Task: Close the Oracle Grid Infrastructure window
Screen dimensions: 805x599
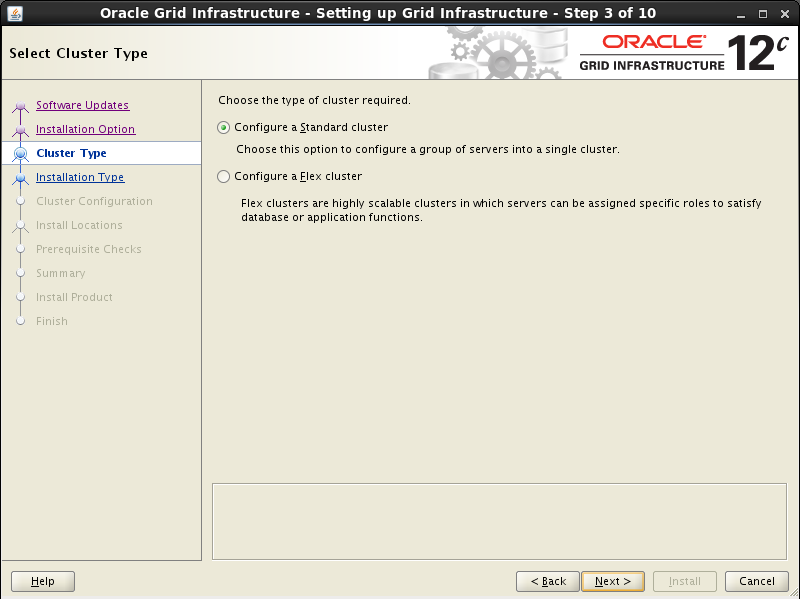Action: pos(784,14)
